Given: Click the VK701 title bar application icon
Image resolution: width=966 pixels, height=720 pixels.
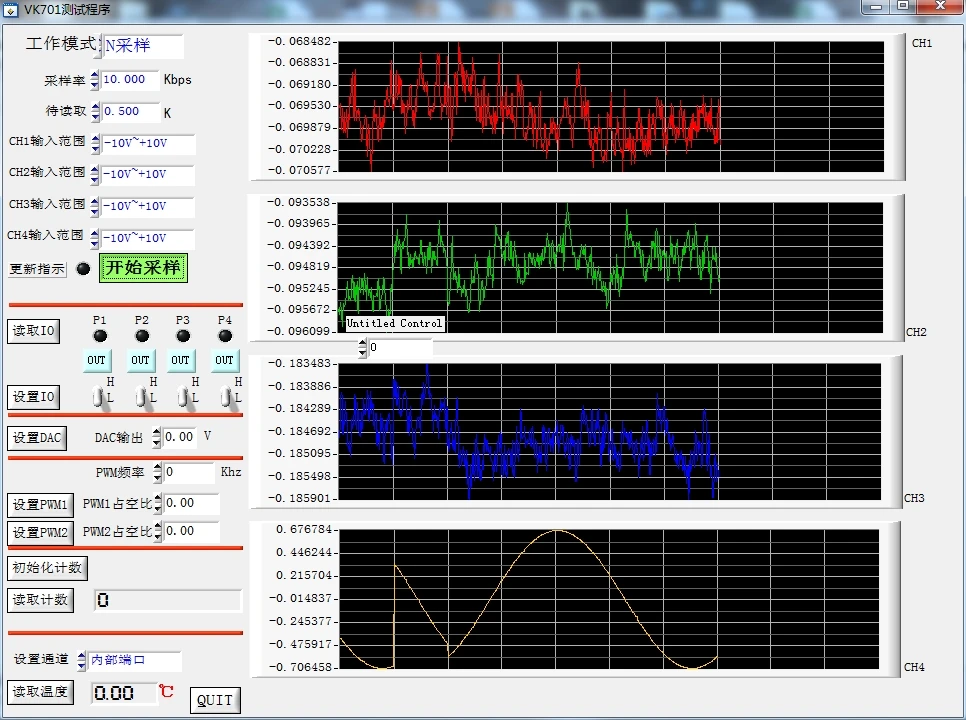Looking at the screenshot, I should pyautogui.click(x=12, y=9).
